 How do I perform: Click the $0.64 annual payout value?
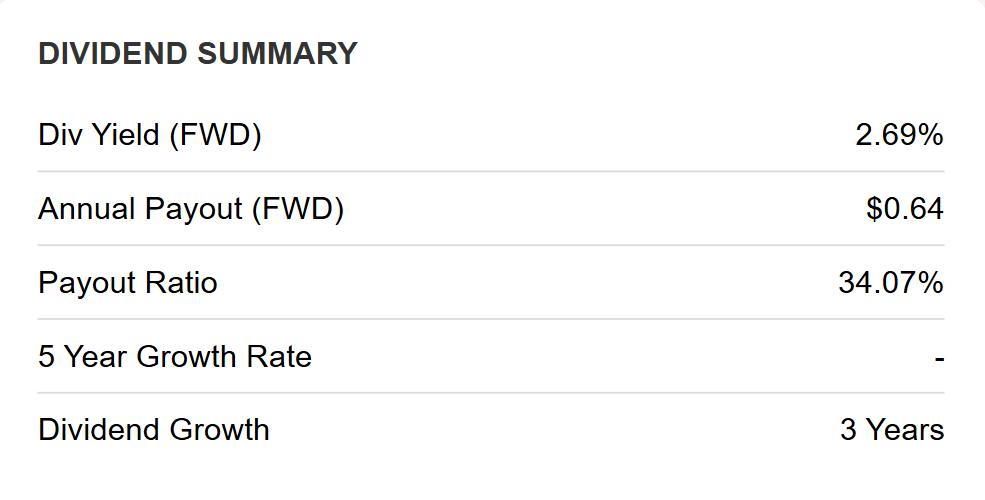point(905,209)
